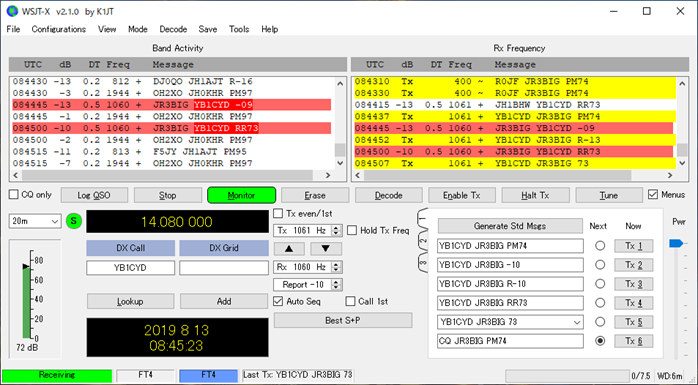698x385 pixels.
Task: Open the Tools menu
Action: point(239,29)
